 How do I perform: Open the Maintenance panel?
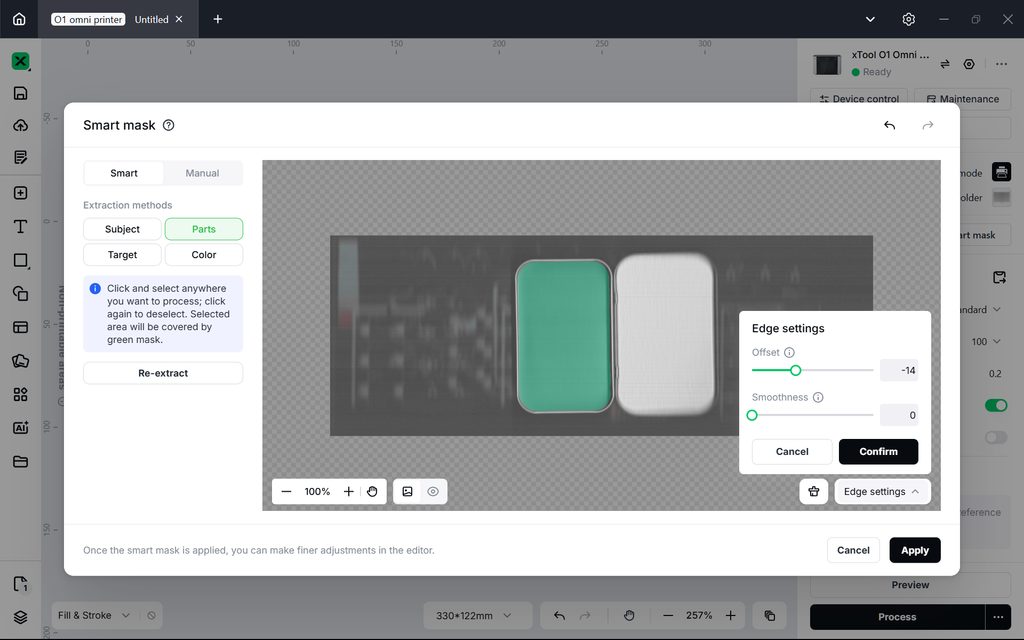pos(963,99)
